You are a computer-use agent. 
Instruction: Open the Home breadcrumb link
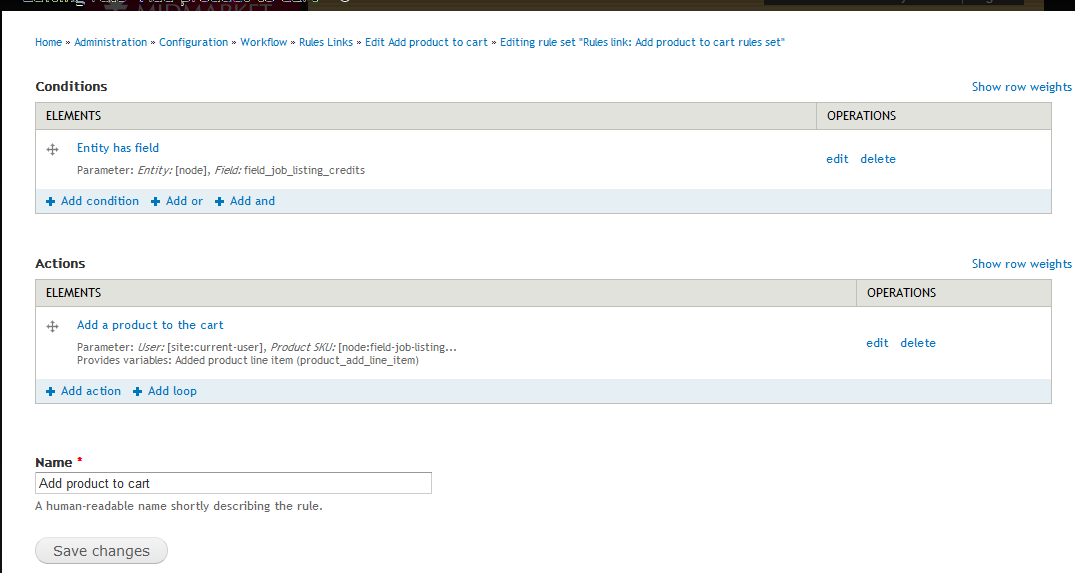click(x=48, y=42)
